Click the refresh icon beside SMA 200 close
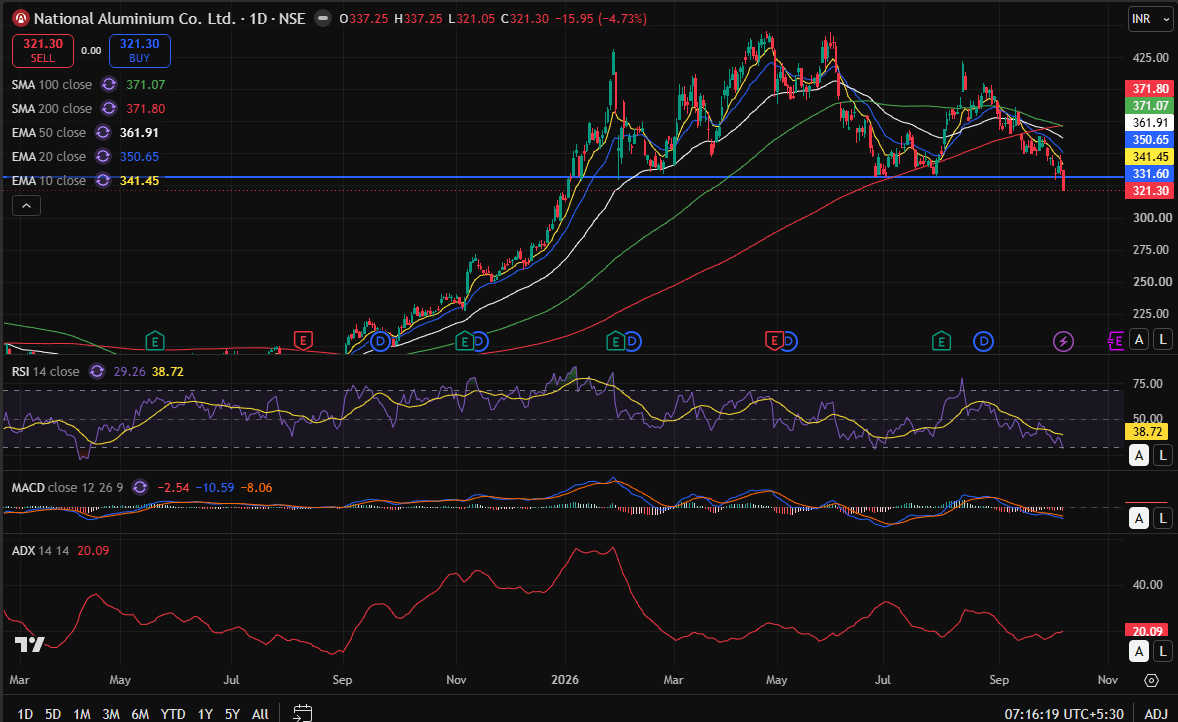The height and width of the screenshot is (722, 1178). click(109, 109)
